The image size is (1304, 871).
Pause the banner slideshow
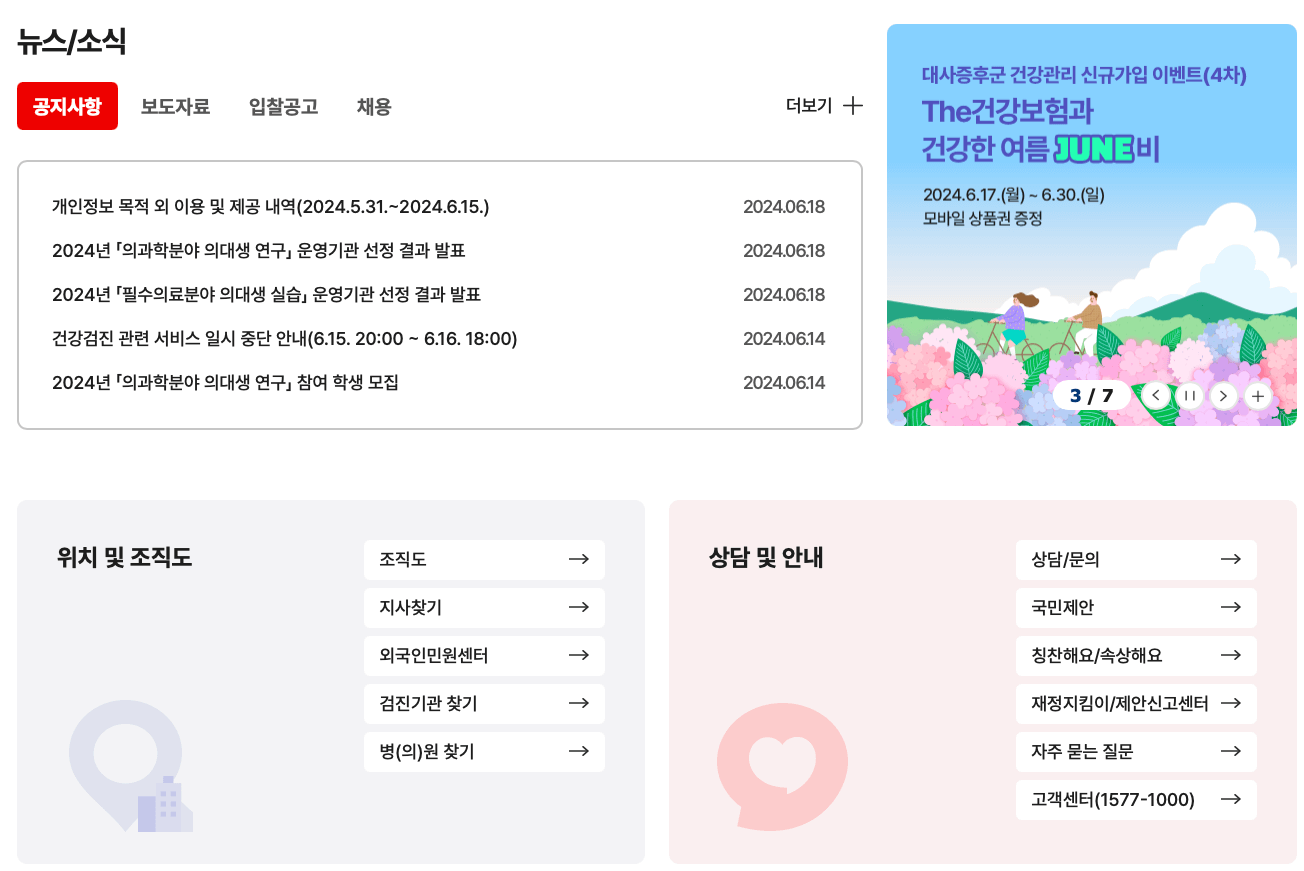1189,395
